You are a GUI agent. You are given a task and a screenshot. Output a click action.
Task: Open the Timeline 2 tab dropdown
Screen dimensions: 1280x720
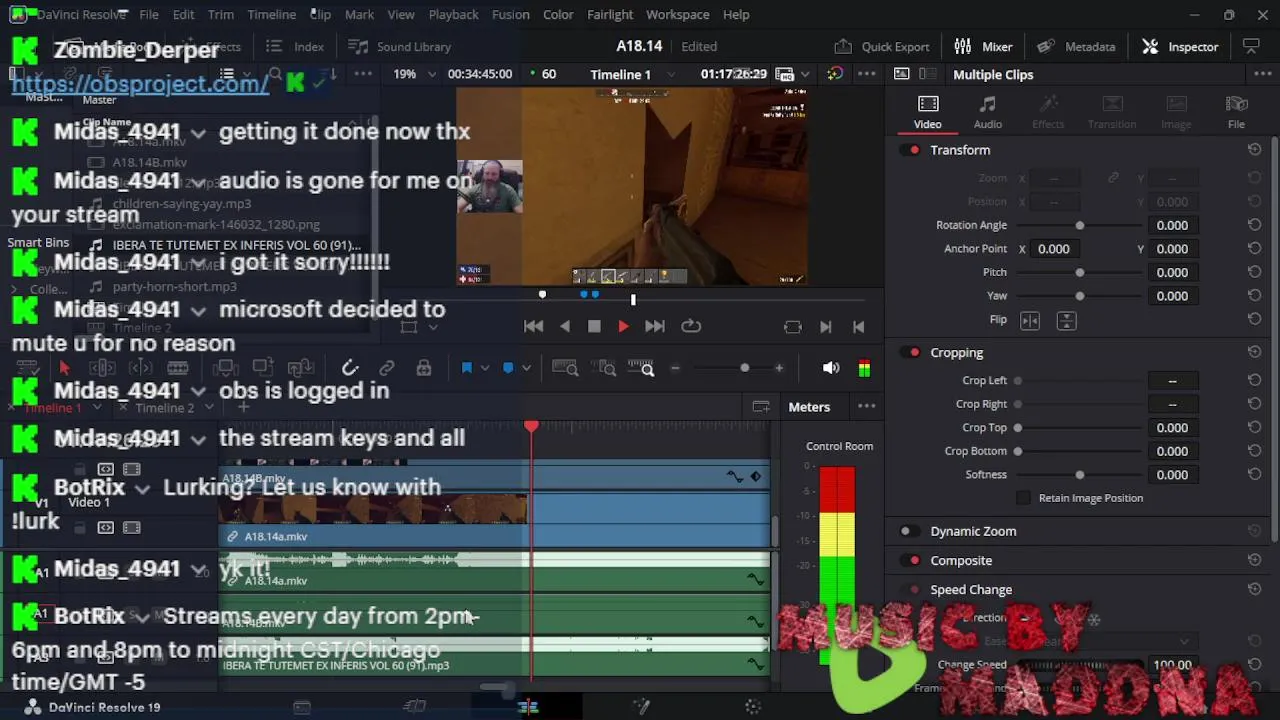pyautogui.click(x=209, y=408)
